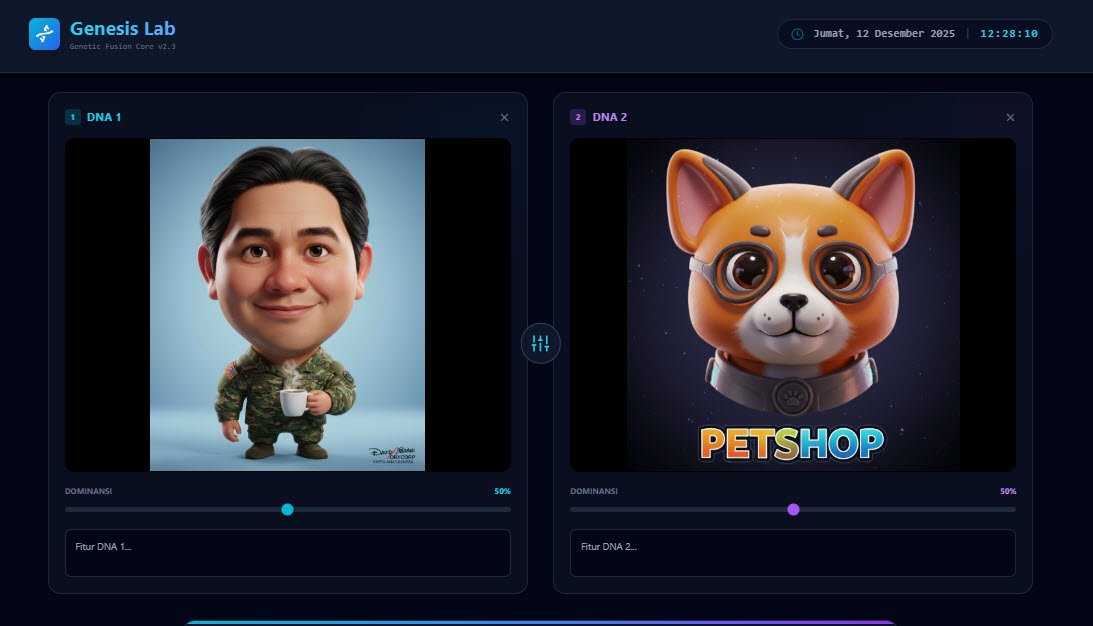Image resolution: width=1093 pixels, height=626 pixels.
Task: Click the DNA 1 panel heading
Action: (104, 117)
